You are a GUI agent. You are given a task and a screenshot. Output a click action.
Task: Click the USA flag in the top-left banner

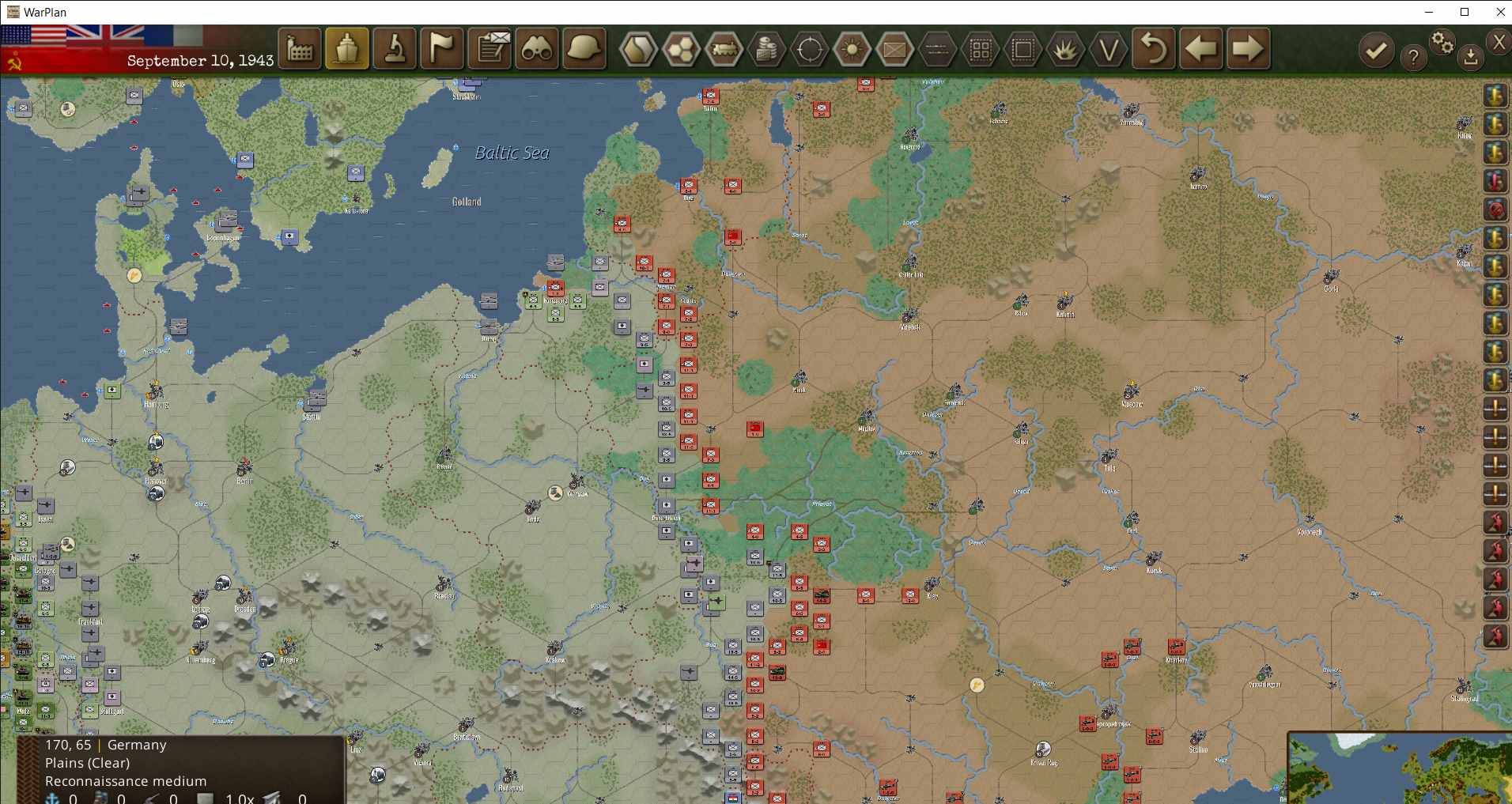(33, 35)
